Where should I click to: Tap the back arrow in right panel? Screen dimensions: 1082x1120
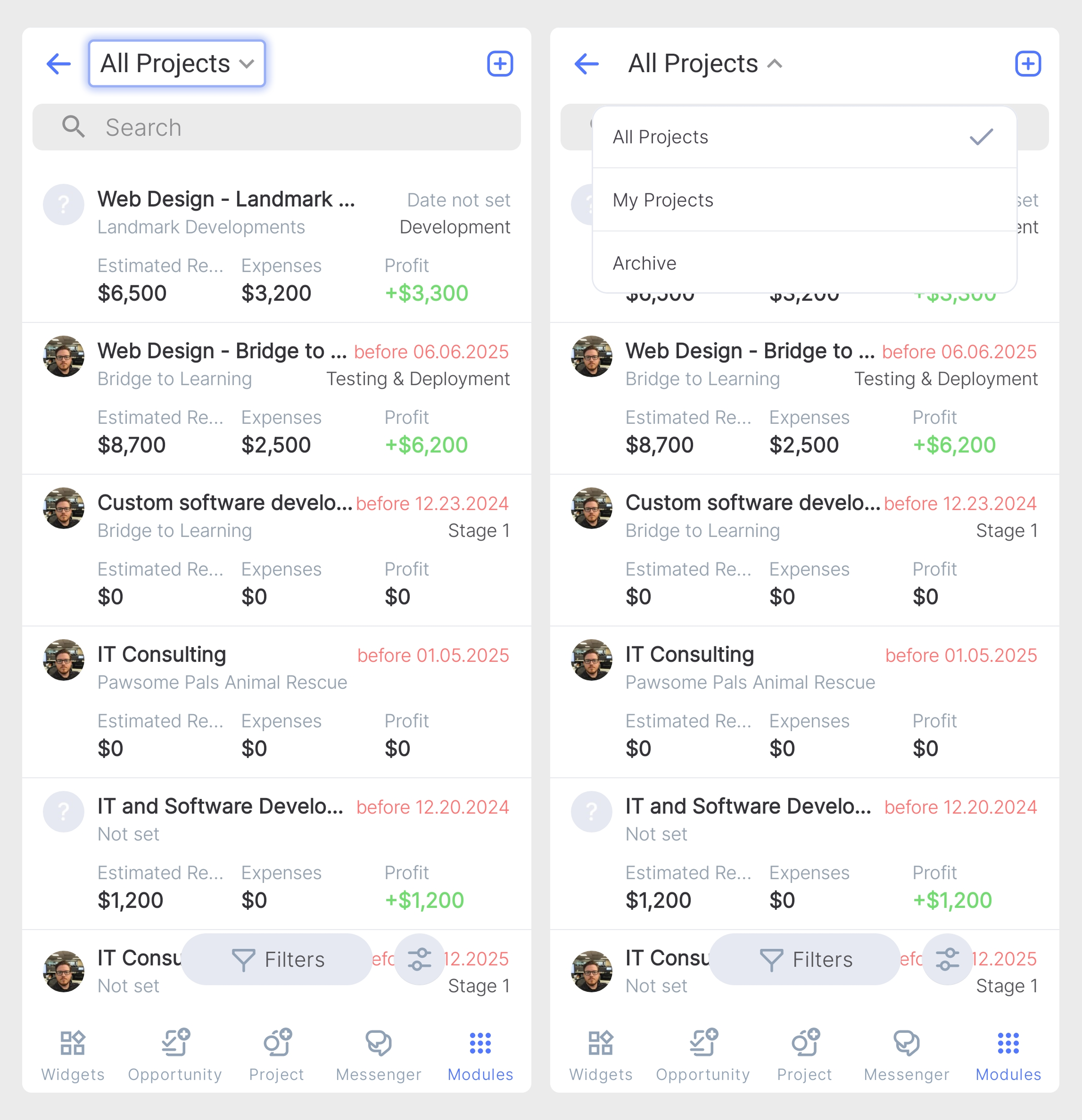point(587,64)
